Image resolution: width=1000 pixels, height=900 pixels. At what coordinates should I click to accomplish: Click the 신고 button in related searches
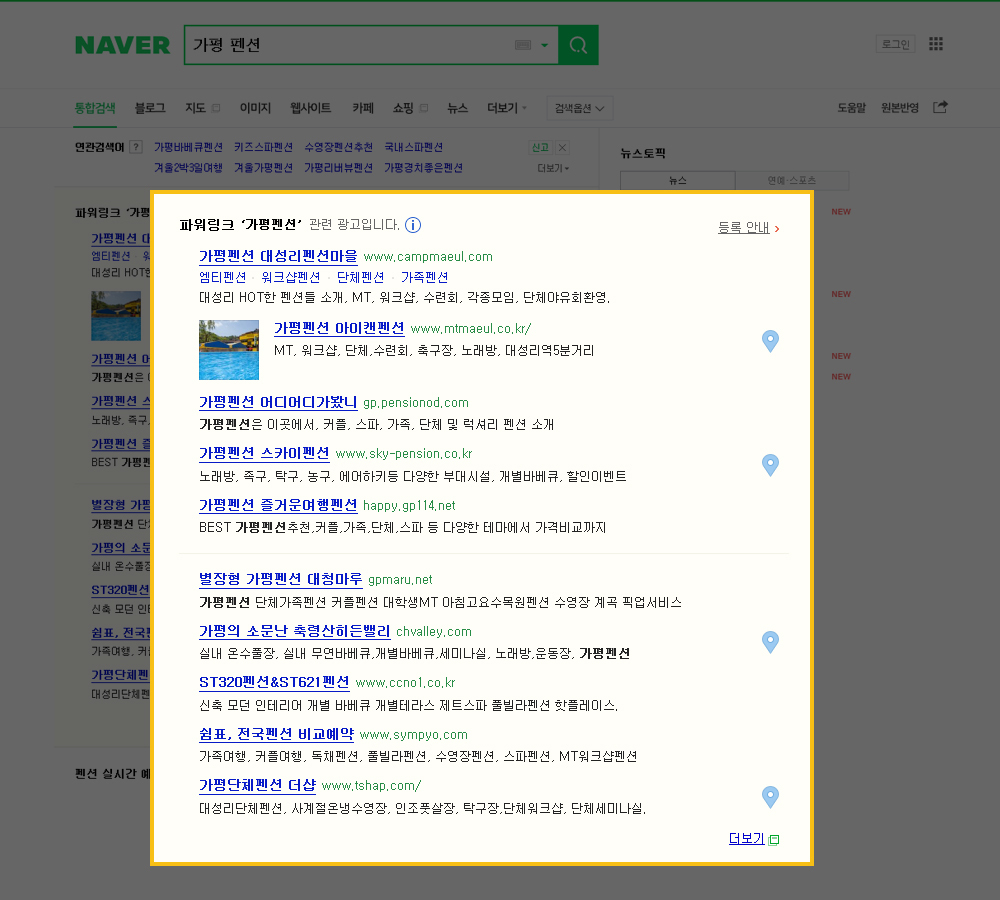click(x=540, y=147)
